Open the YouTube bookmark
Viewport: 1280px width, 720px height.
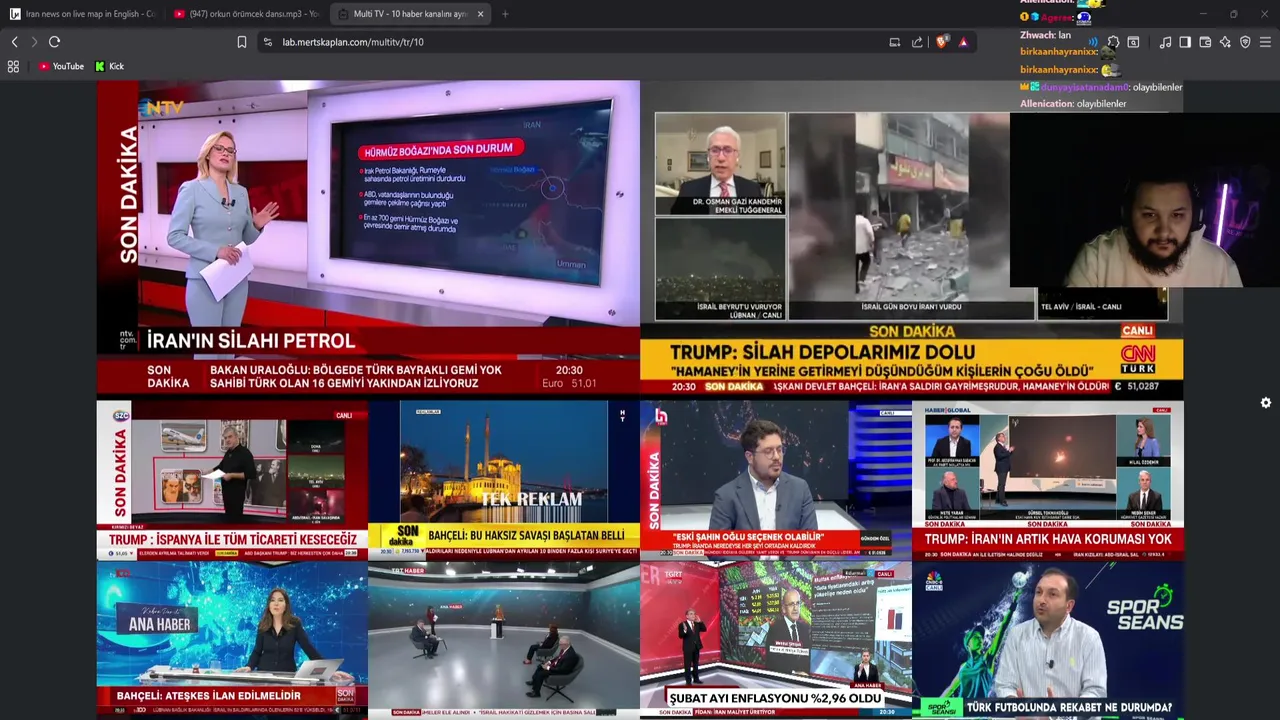tap(61, 66)
